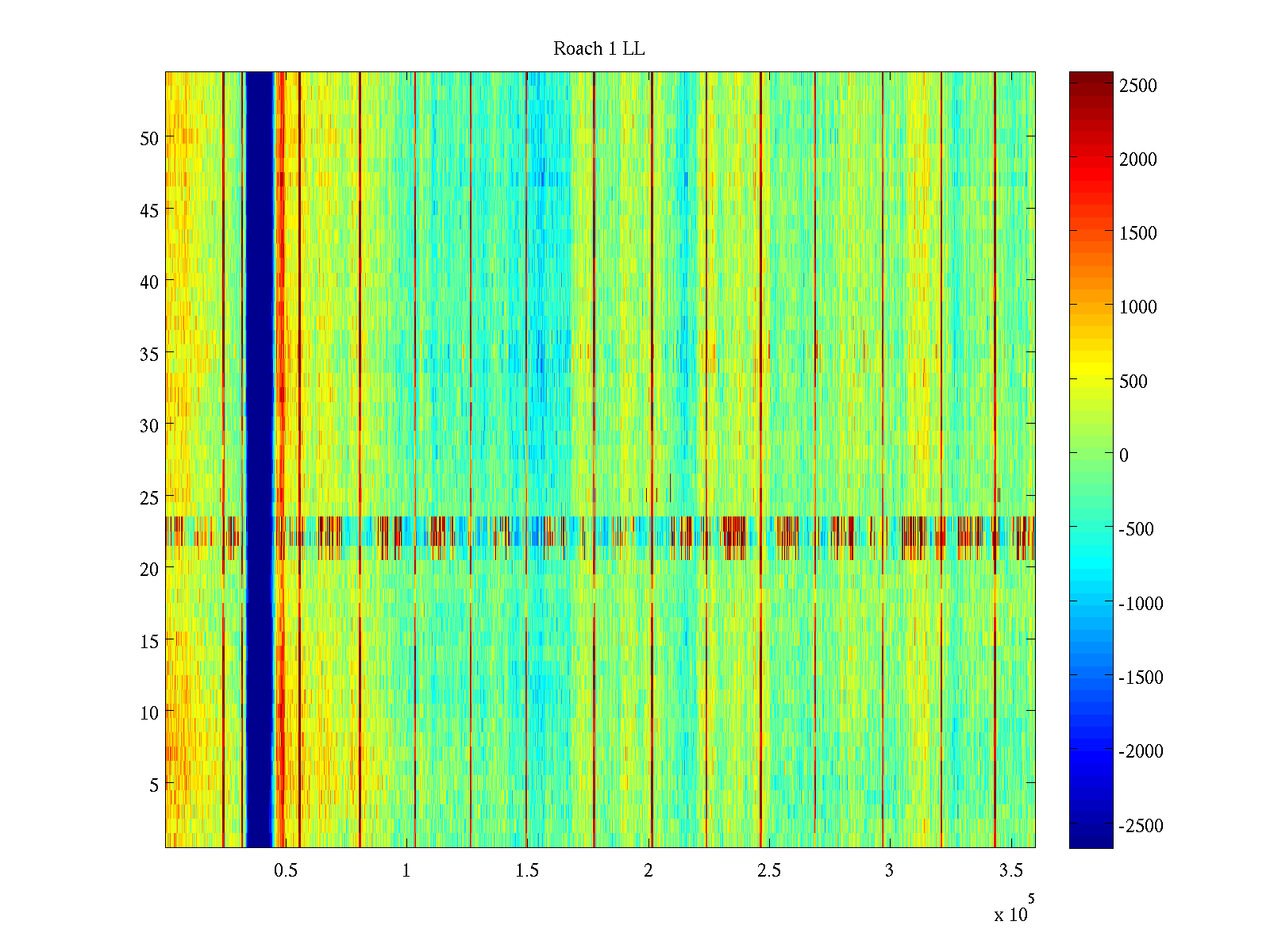Select the y-axis tick label 35
The width and height of the screenshot is (1270, 952).
point(149,355)
